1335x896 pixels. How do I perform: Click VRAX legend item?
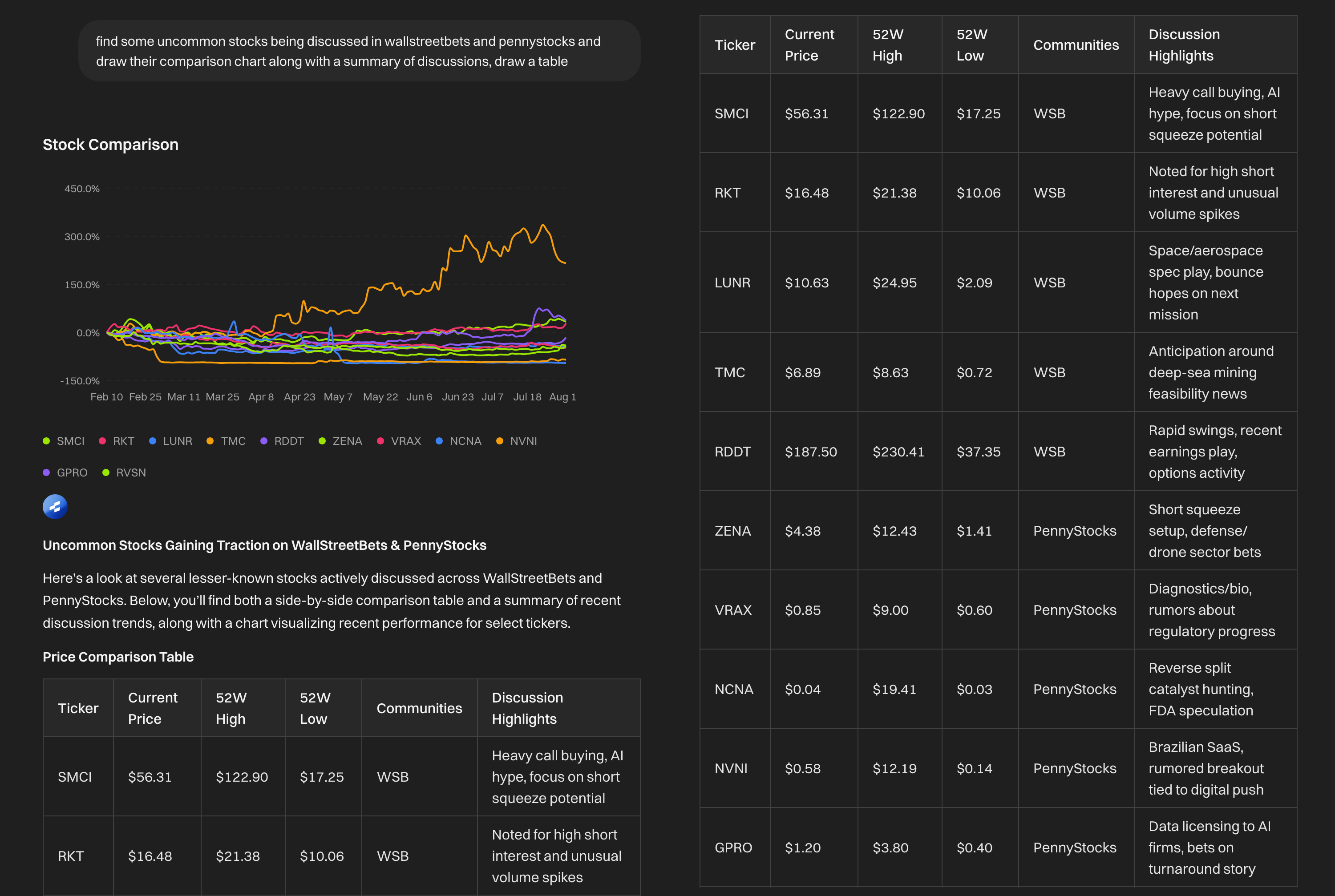405,441
